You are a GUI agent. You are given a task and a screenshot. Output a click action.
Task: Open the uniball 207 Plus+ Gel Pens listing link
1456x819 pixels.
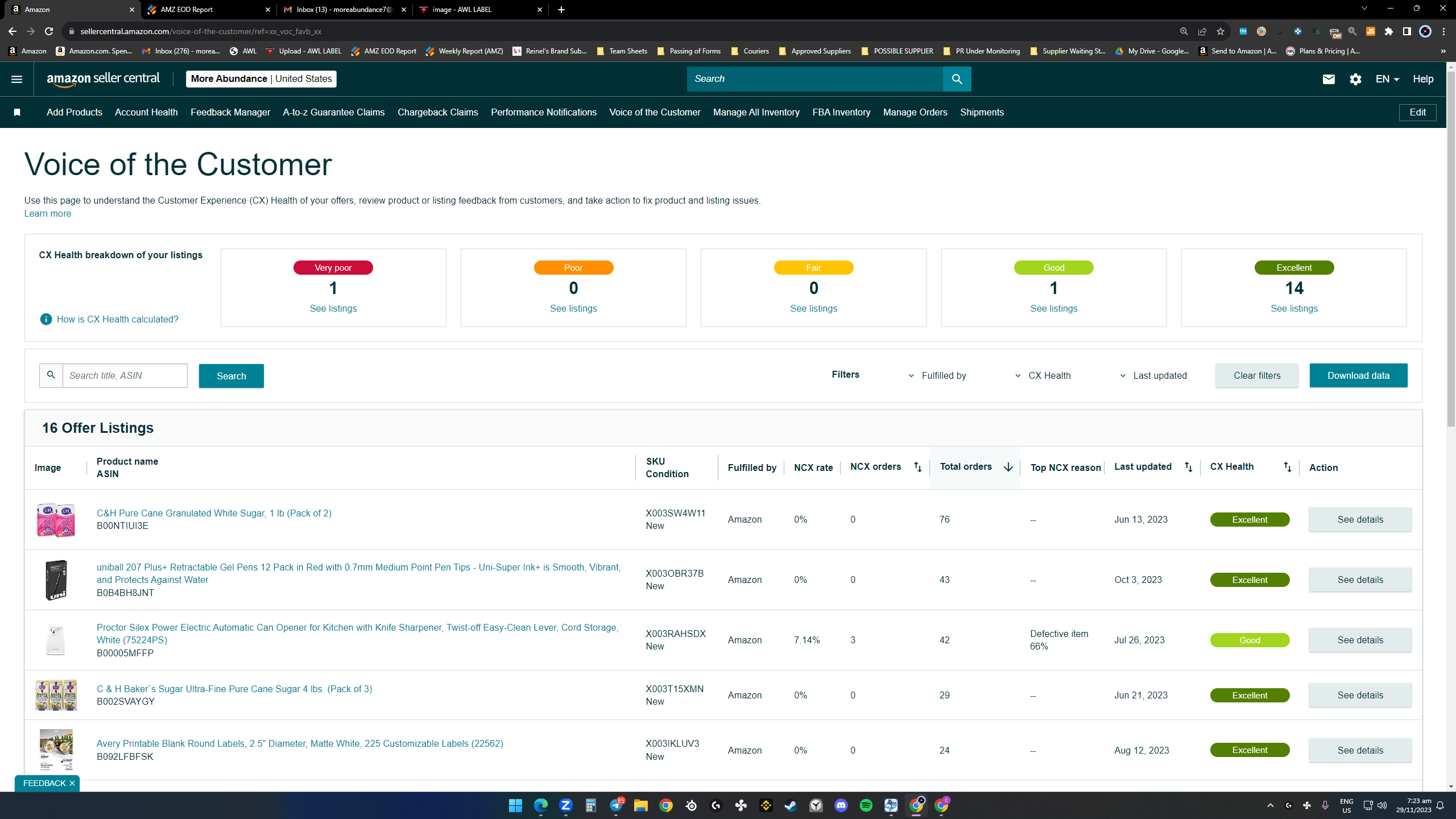[358, 573]
